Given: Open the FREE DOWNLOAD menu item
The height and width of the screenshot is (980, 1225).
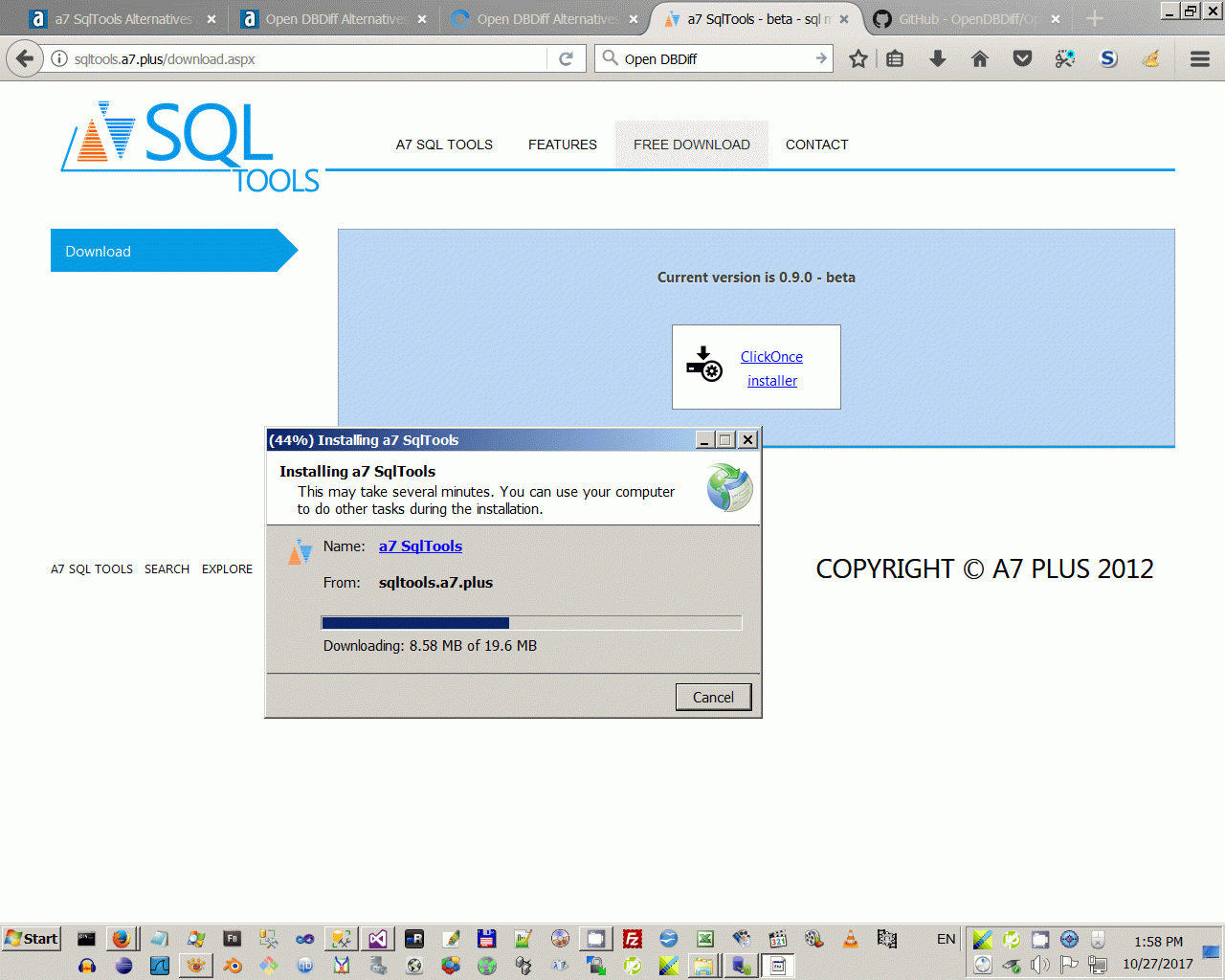Looking at the screenshot, I should coord(692,145).
